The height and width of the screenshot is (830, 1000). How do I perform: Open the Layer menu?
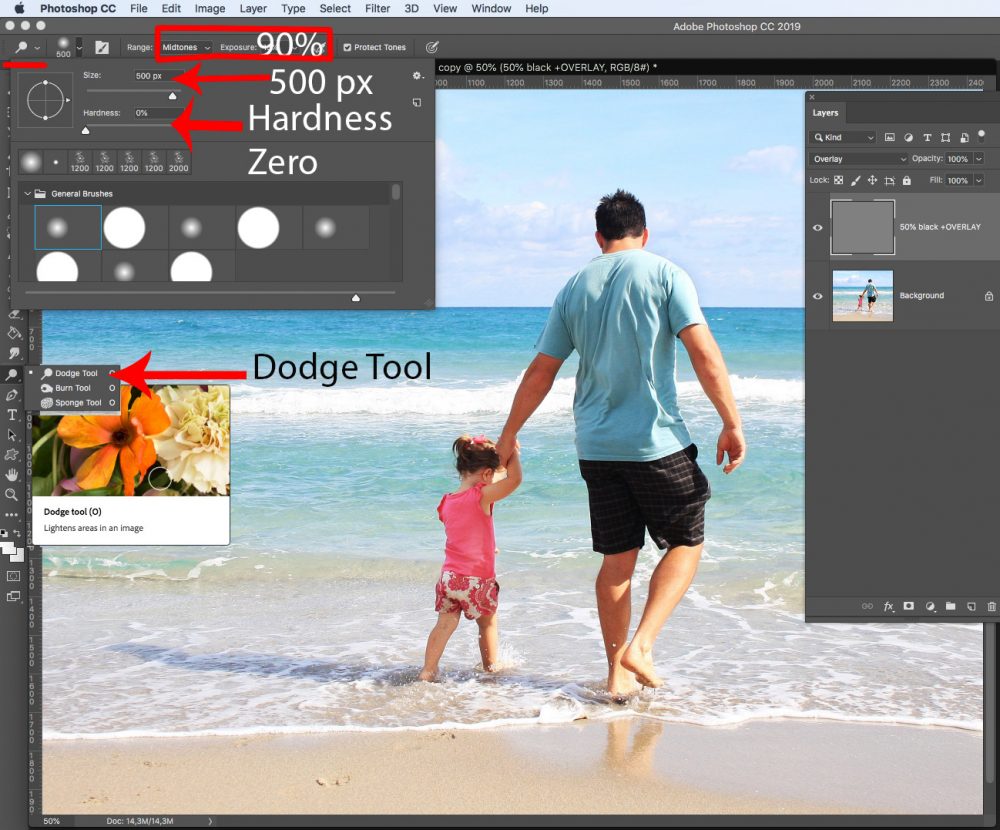pos(253,8)
